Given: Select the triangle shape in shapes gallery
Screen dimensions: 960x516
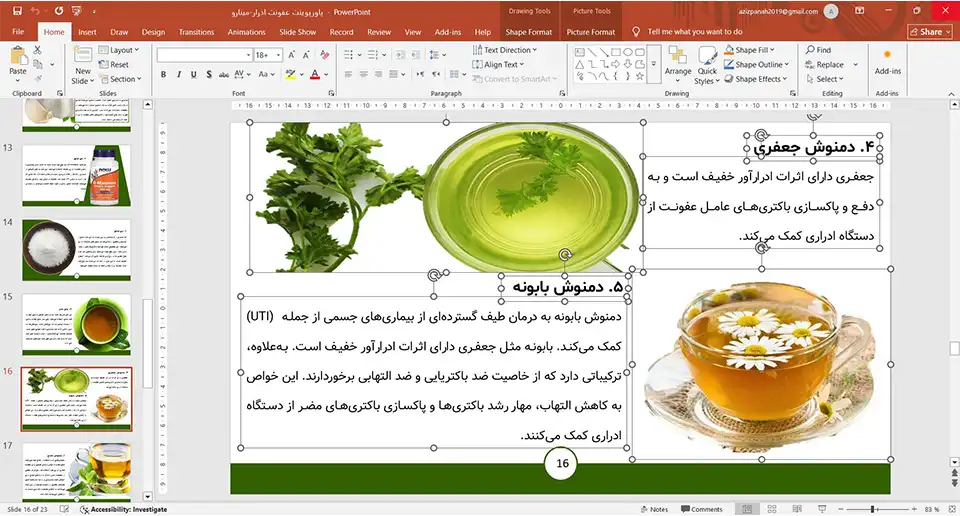Looking at the screenshot, I should (580, 64).
